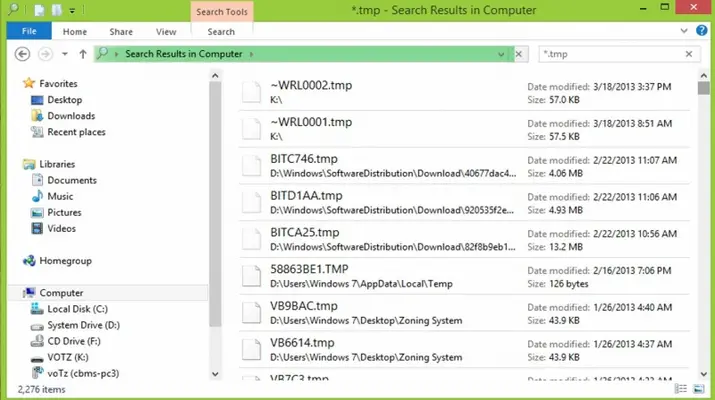Open Recent places in Favorites
The height and width of the screenshot is (400, 715).
pos(76,132)
